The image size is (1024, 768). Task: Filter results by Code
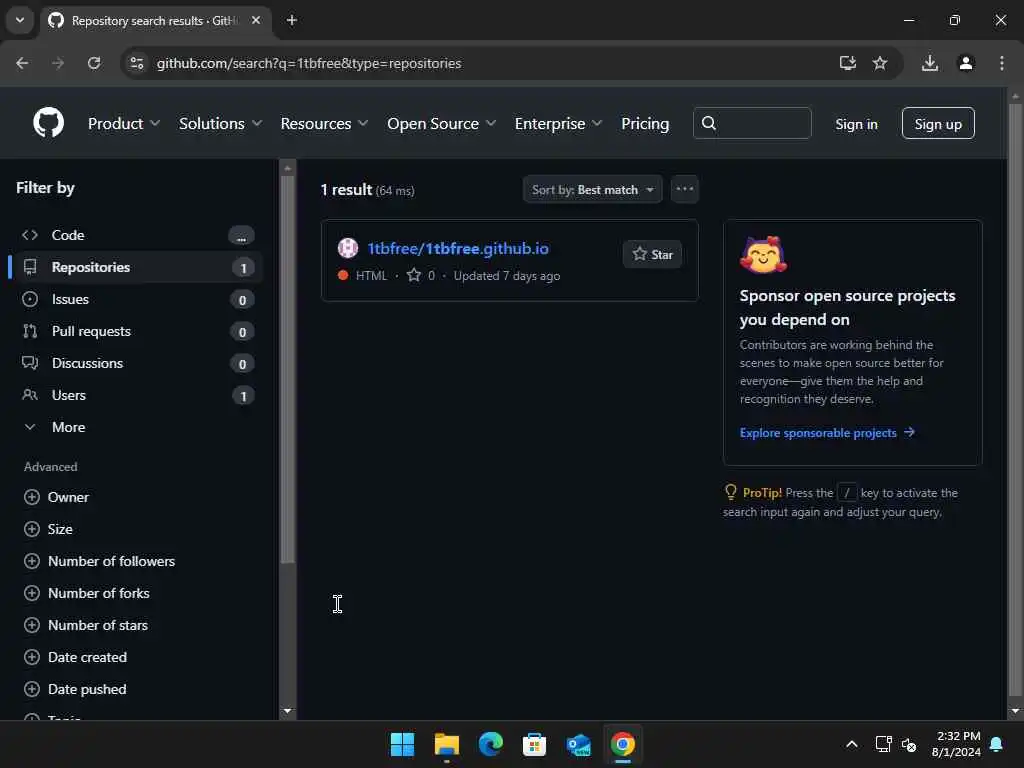click(137, 235)
